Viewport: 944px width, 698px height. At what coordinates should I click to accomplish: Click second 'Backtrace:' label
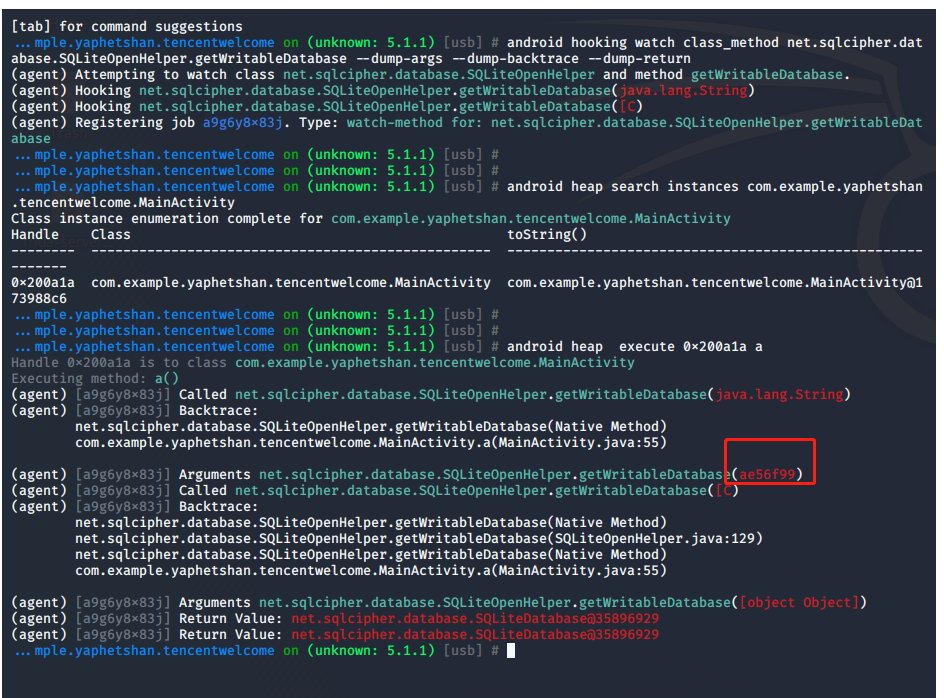click(219, 506)
